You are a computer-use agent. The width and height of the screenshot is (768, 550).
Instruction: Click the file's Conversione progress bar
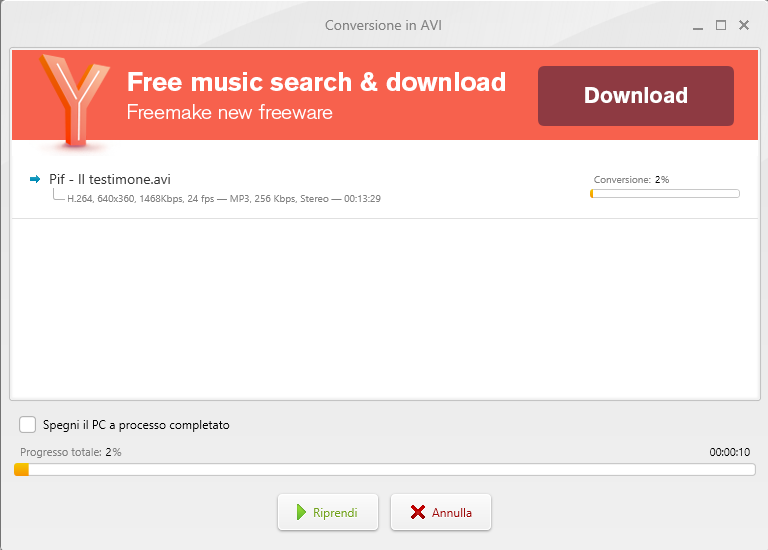point(665,193)
